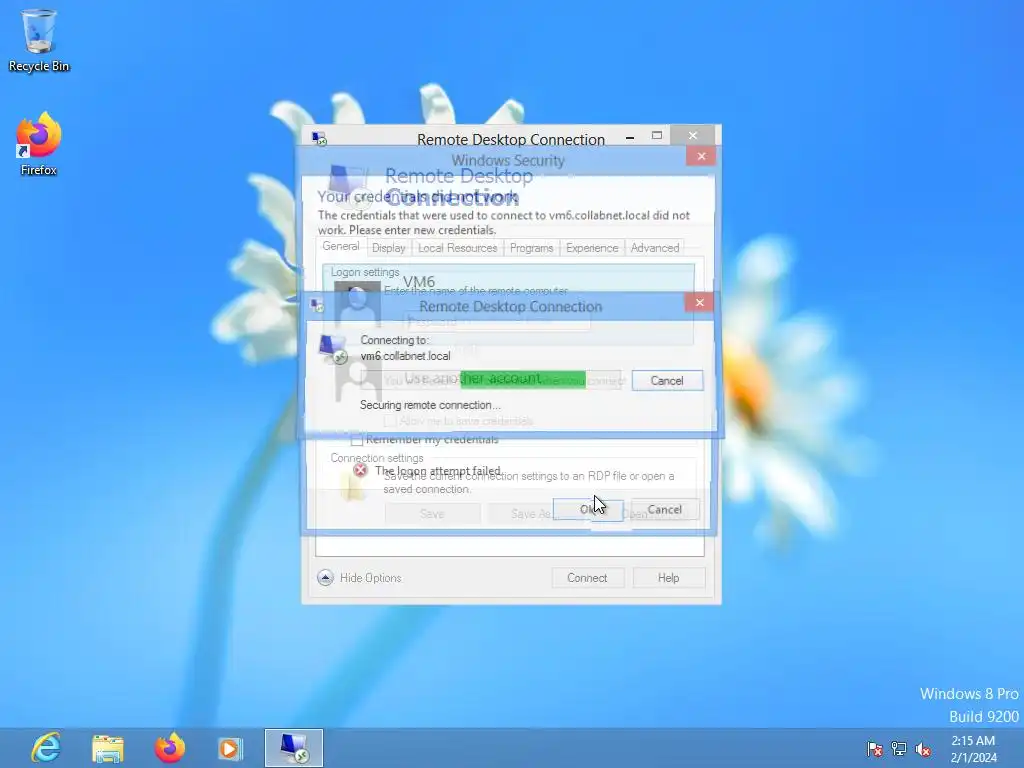
Task: Cancel the Windows Security prompt
Action: pos(664,509)
